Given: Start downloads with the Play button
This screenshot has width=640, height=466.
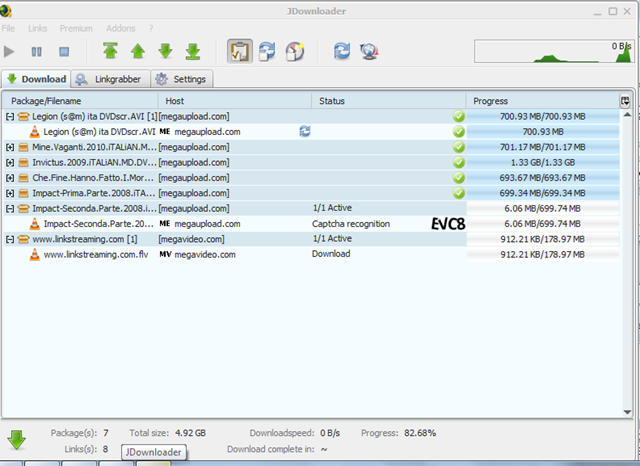Looking at the screenshot, I should pyautogui.click(x=9, y=52).
